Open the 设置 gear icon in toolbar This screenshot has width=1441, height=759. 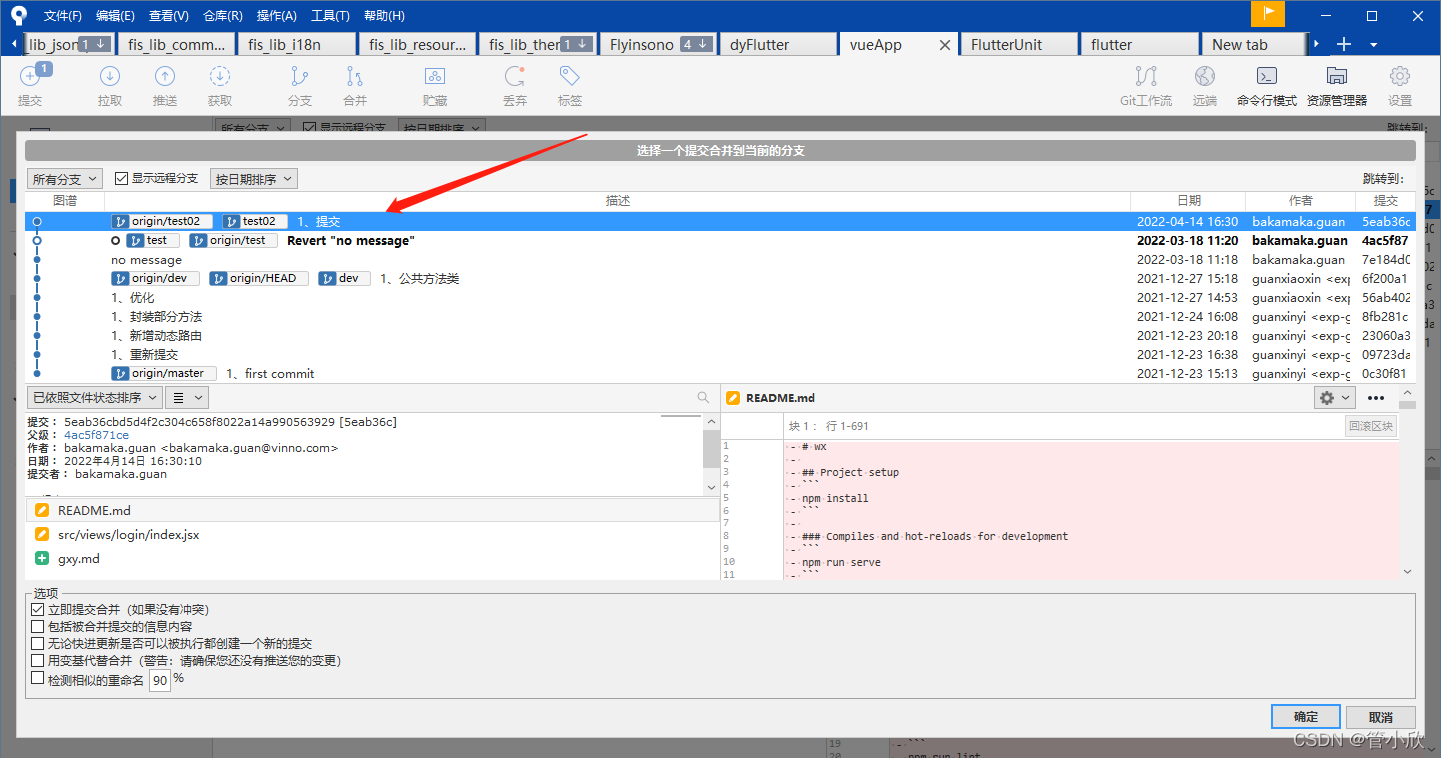1400,77
